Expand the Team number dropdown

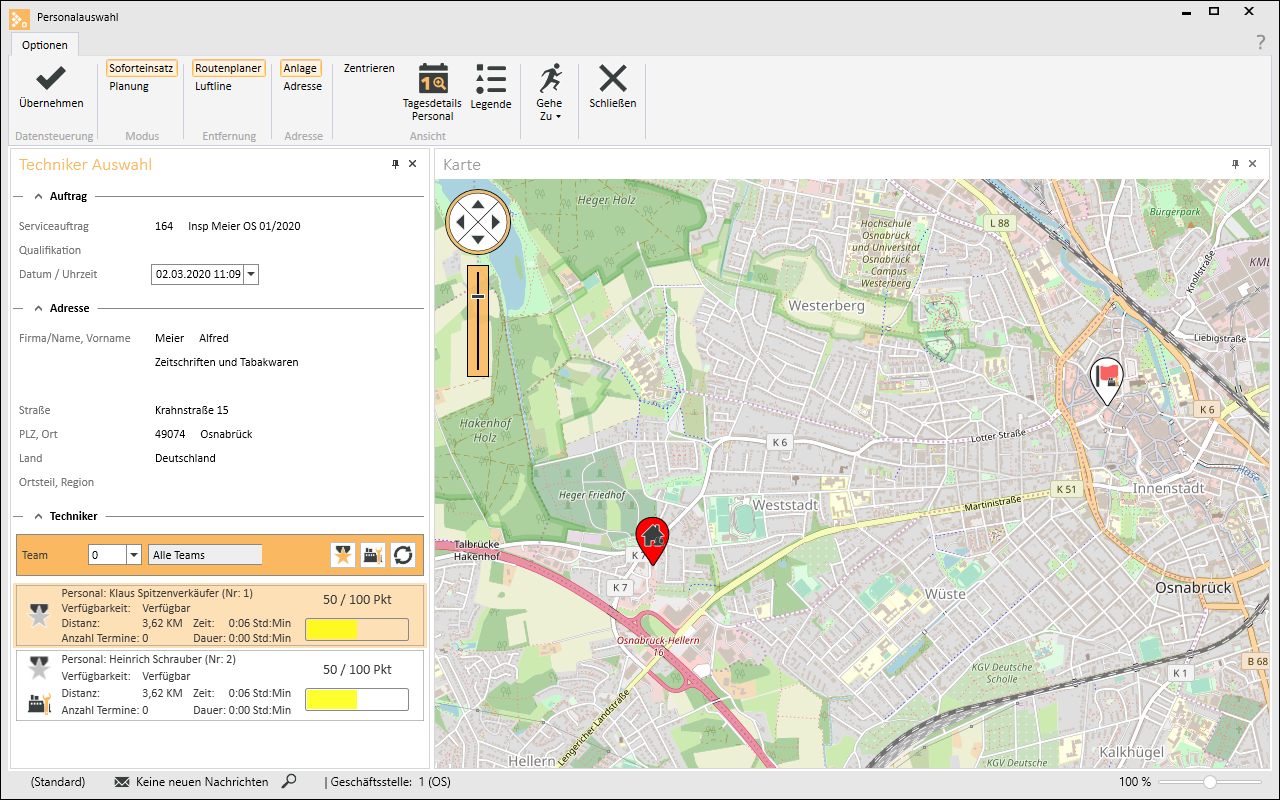point(133,555)
